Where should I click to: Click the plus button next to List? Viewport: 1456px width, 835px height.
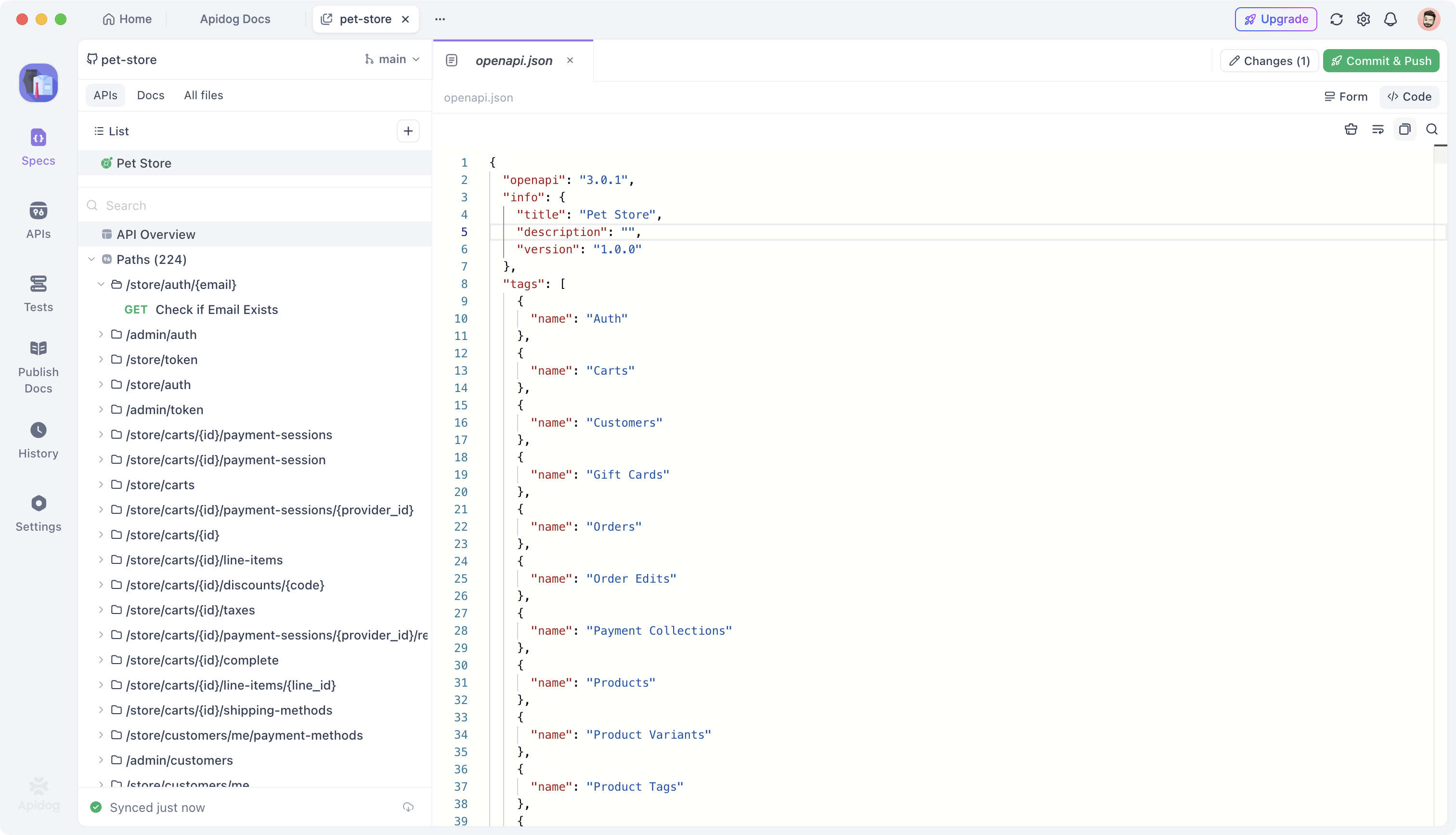(408, 131)
